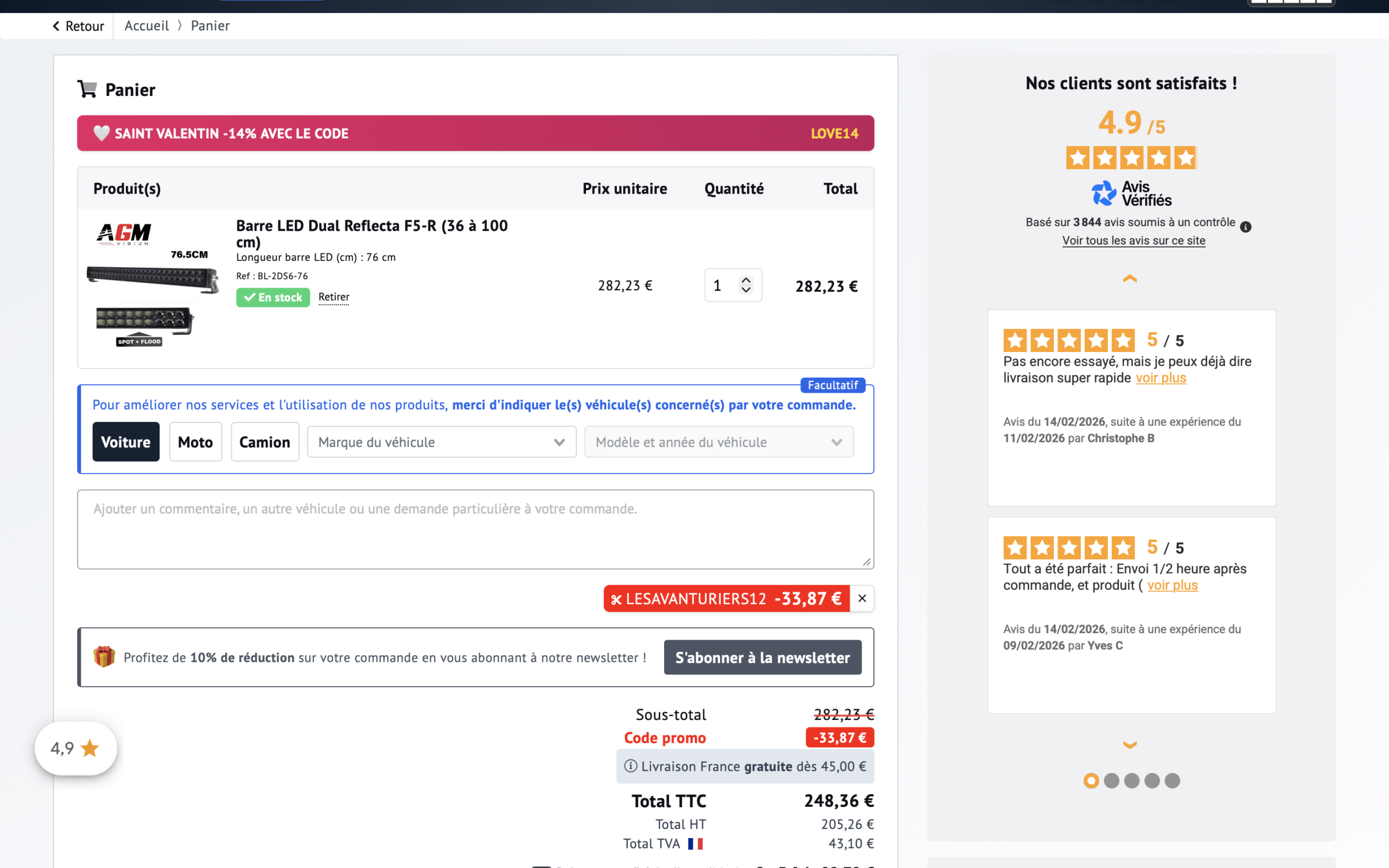Click the Avis Vérifiés logo
This screenshot has height=868, width=1389.
tap(1131, 194)
